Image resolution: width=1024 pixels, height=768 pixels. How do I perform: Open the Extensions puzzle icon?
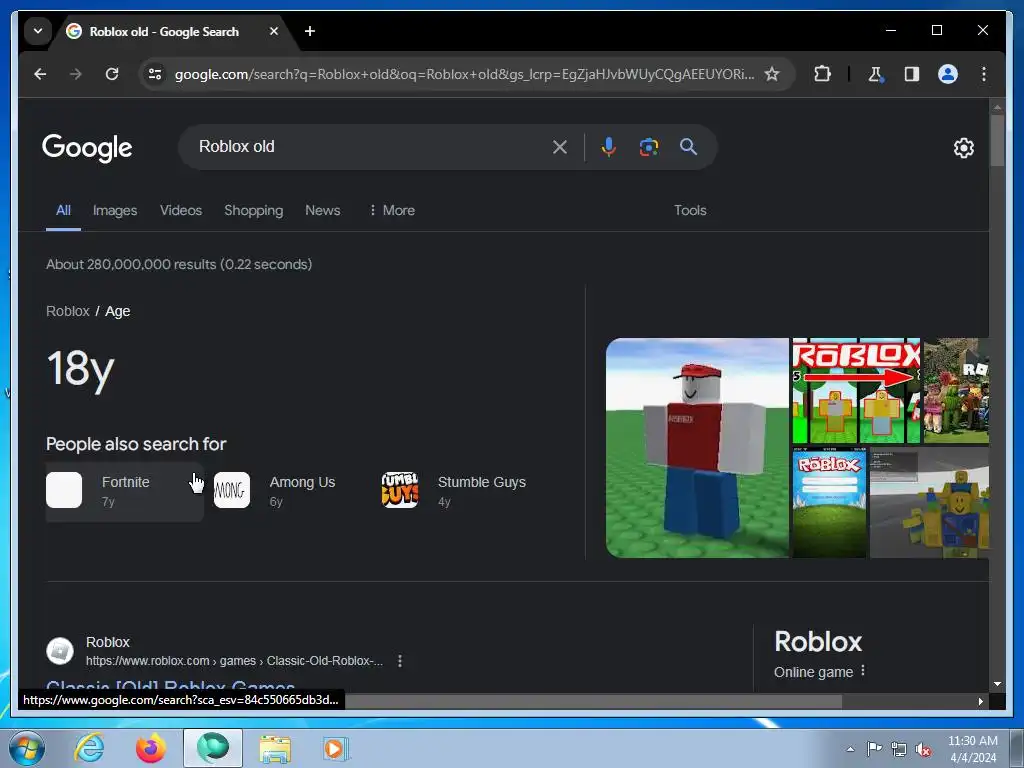(822, 74)
